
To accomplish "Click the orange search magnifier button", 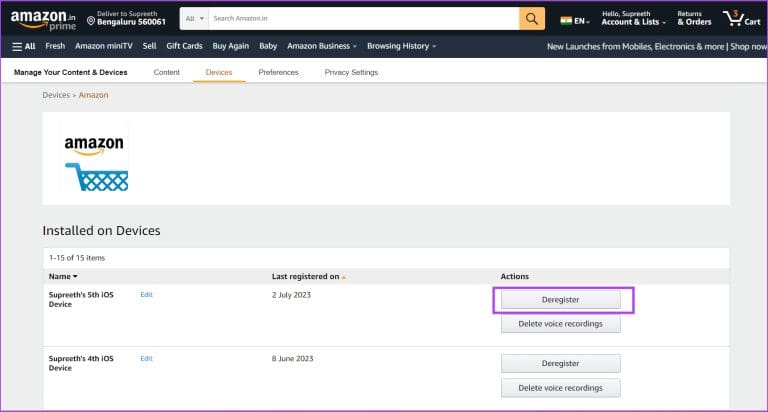I will tap(531, 19).
